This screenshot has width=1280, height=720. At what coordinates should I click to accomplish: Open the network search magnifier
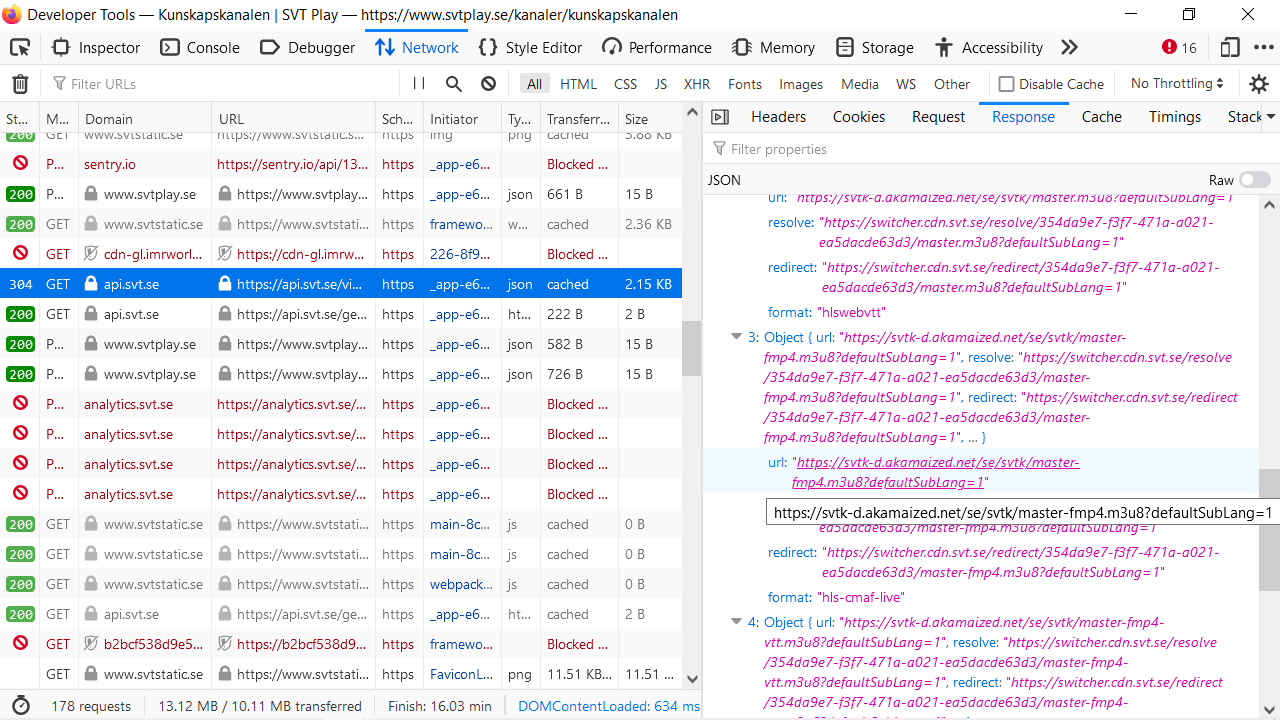tap(454, 84)
